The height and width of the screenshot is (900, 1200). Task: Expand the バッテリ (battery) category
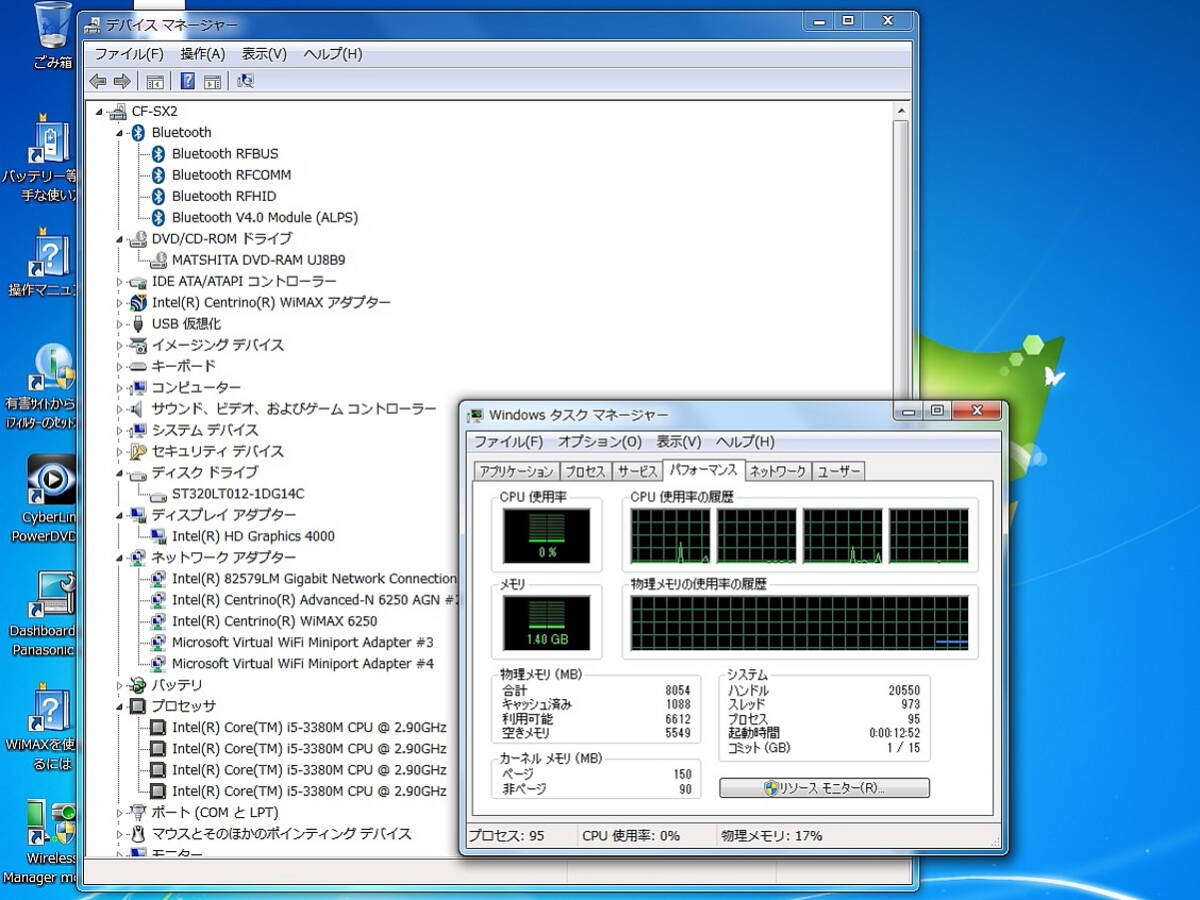[120, 685]
